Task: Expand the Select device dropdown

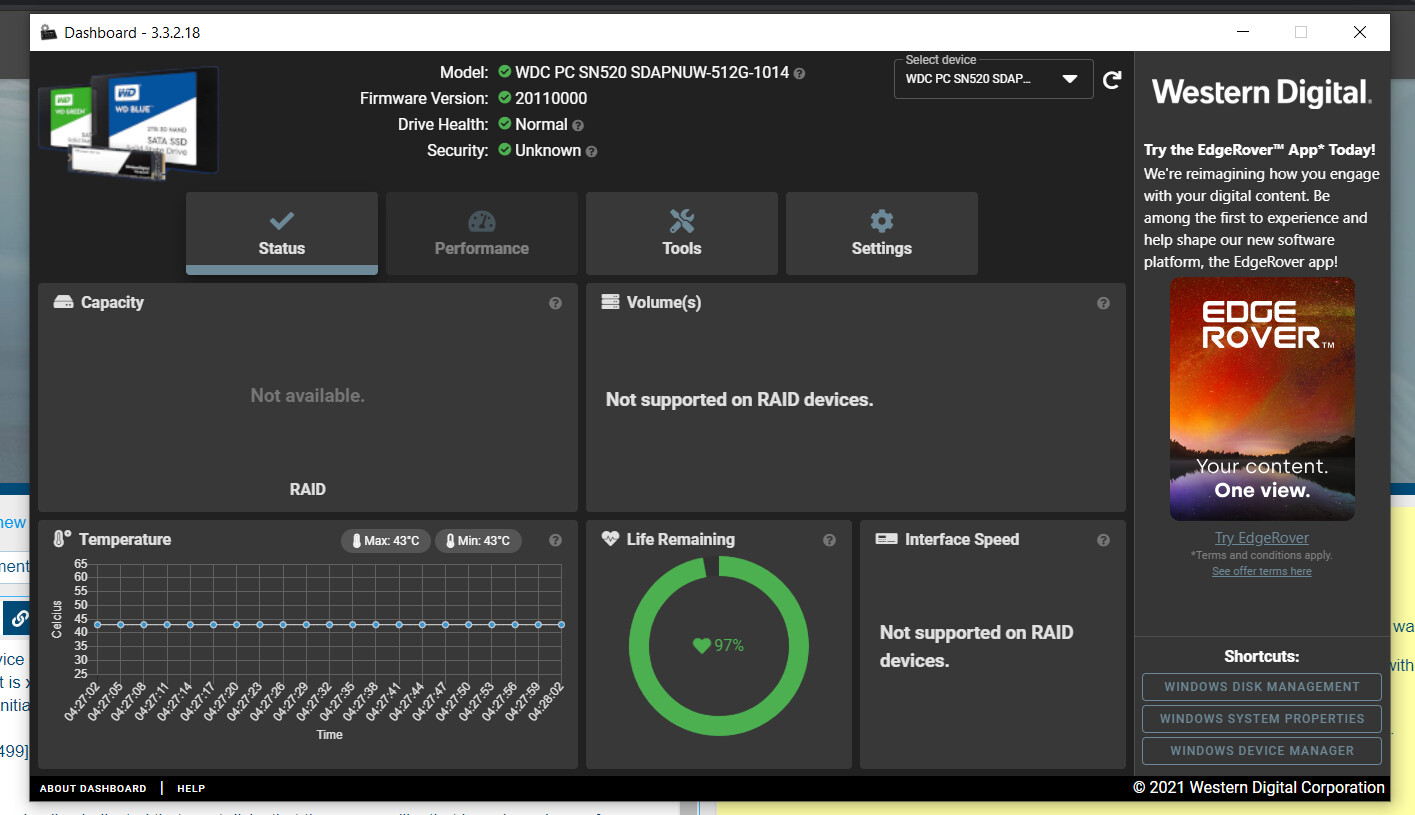Action: pyautogui.click(x=993, y=79)
